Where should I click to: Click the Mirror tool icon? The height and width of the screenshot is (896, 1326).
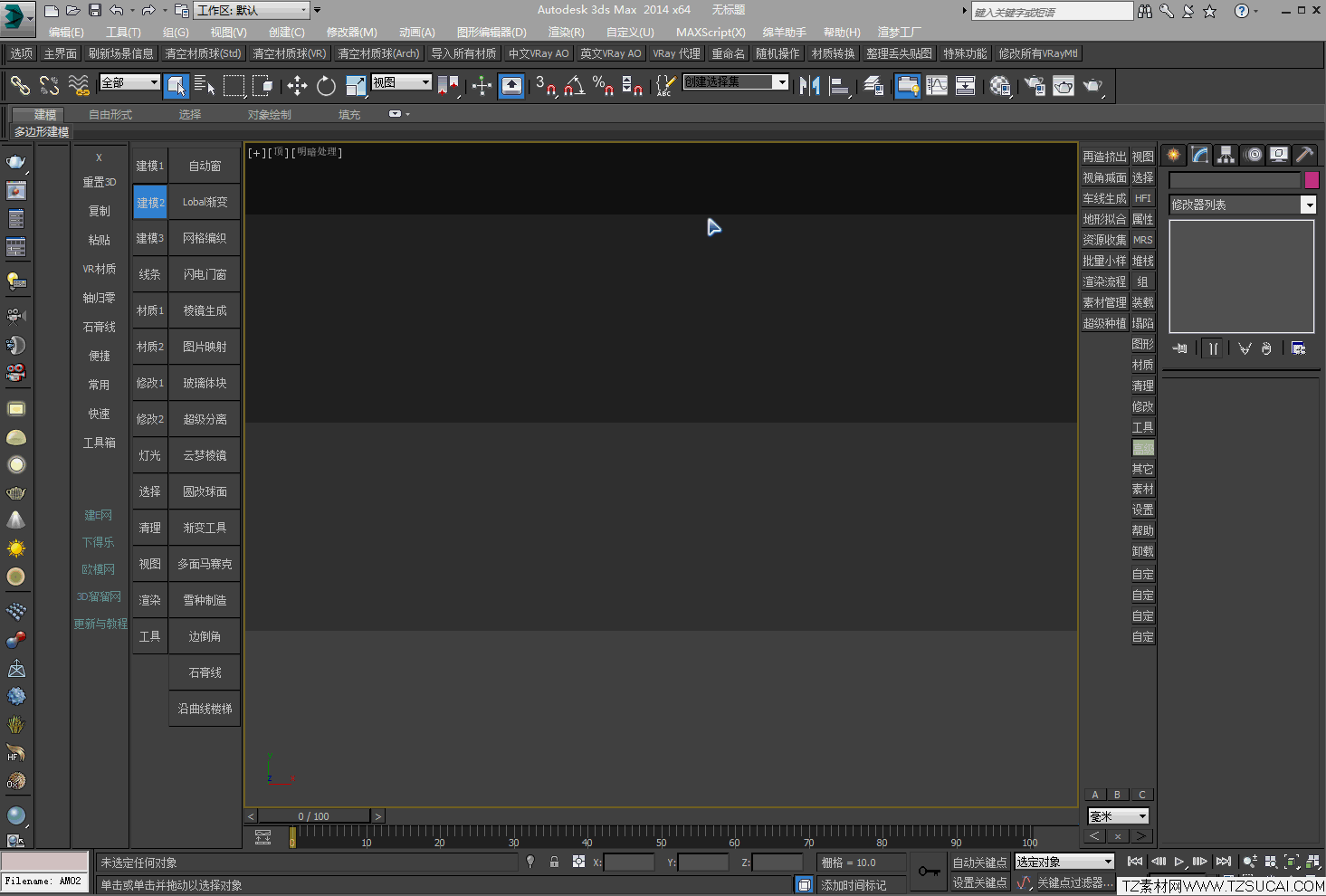[x=809, y=86]
